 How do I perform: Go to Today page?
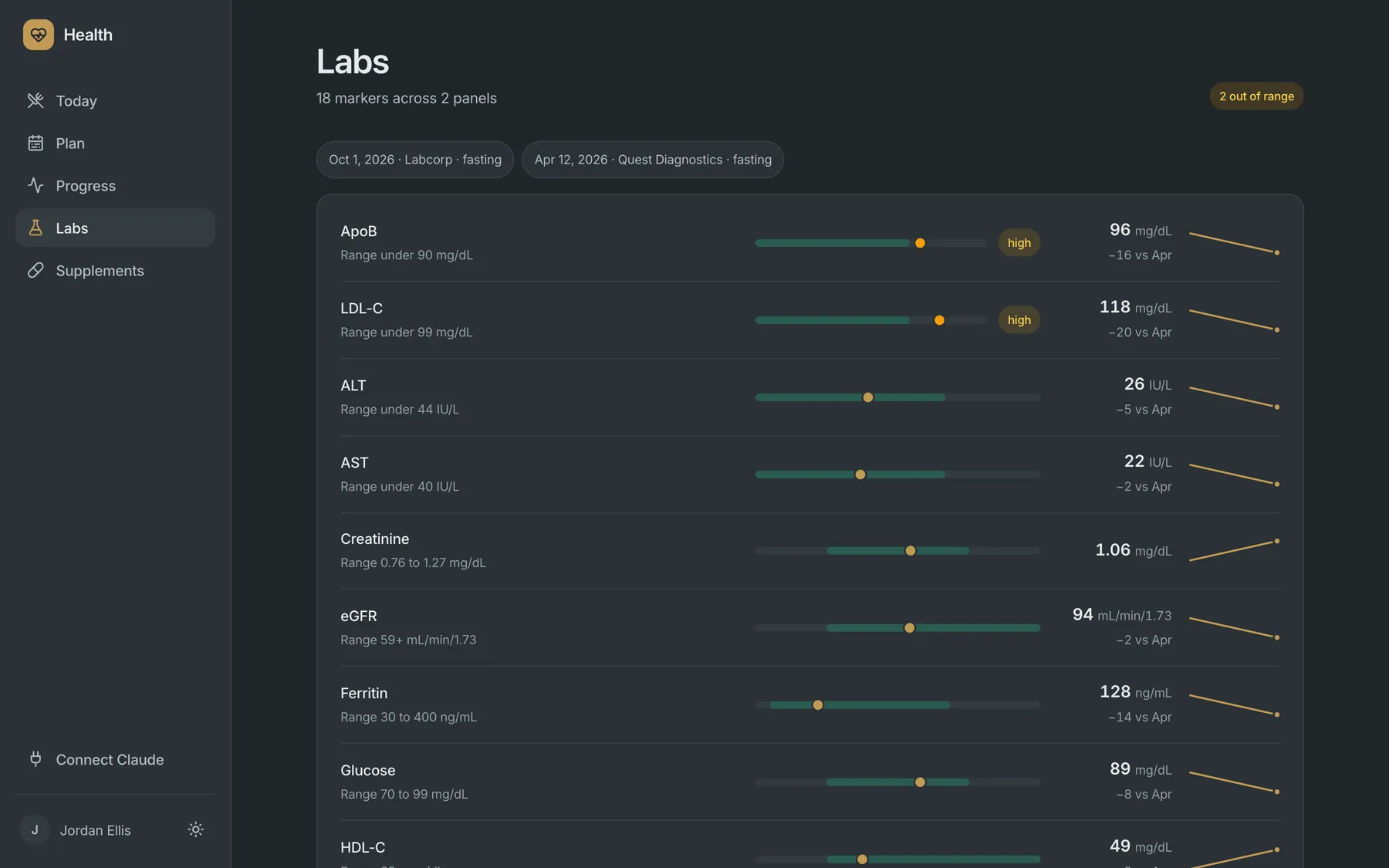tap(115, 100)
